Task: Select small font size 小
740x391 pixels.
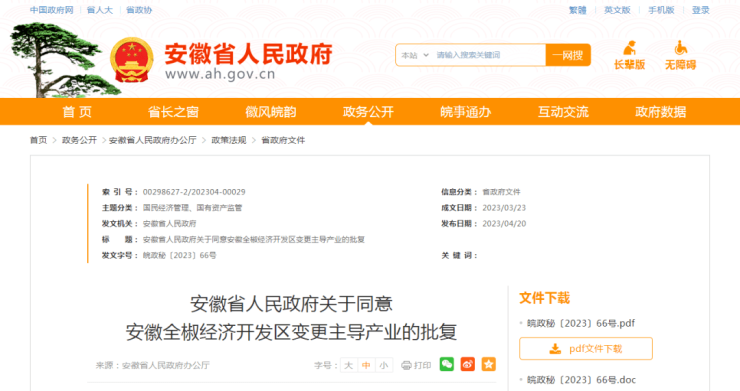Action: (x=384, y=365)
